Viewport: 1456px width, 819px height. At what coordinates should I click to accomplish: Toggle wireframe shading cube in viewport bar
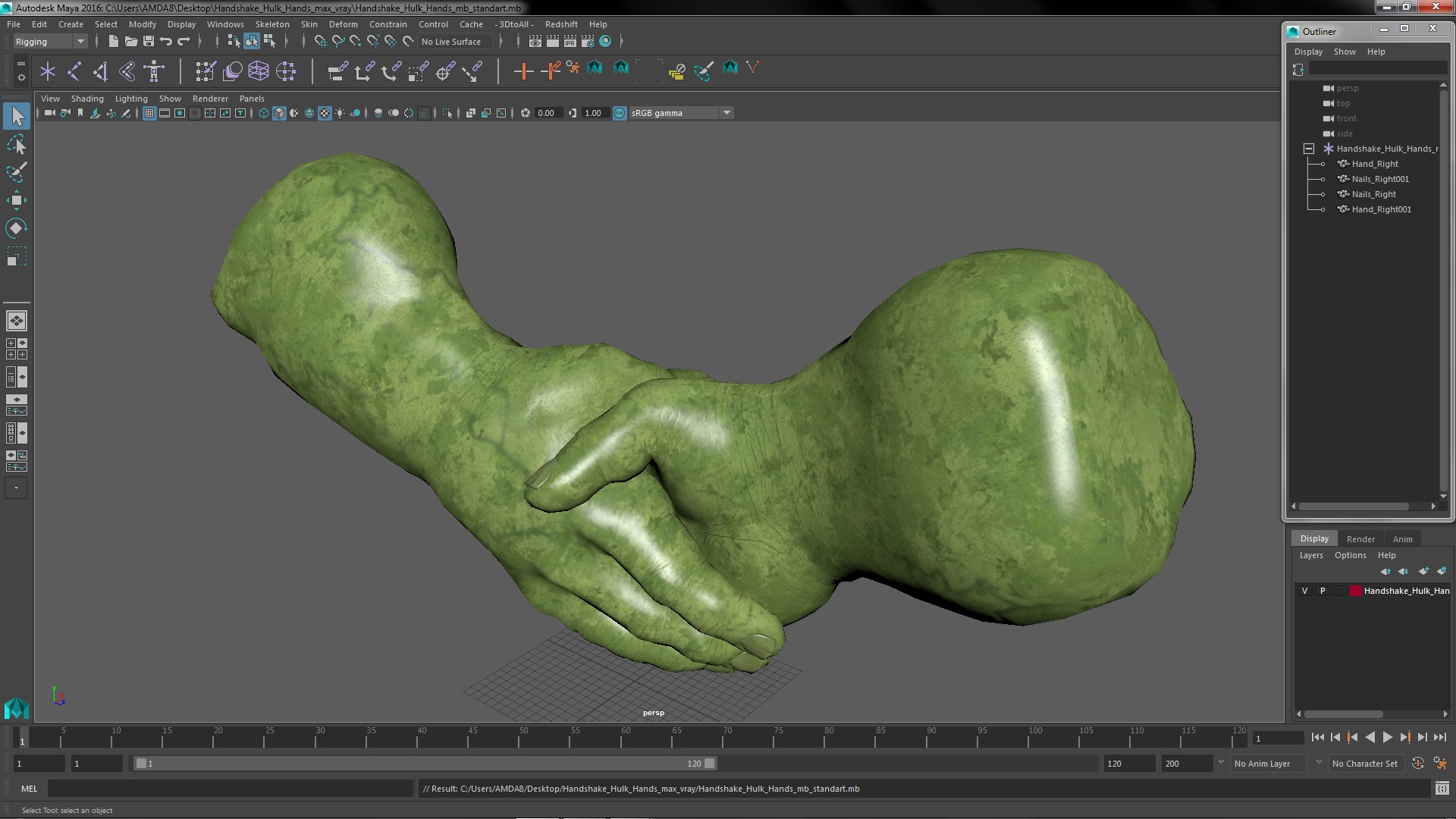pos(264,113)
